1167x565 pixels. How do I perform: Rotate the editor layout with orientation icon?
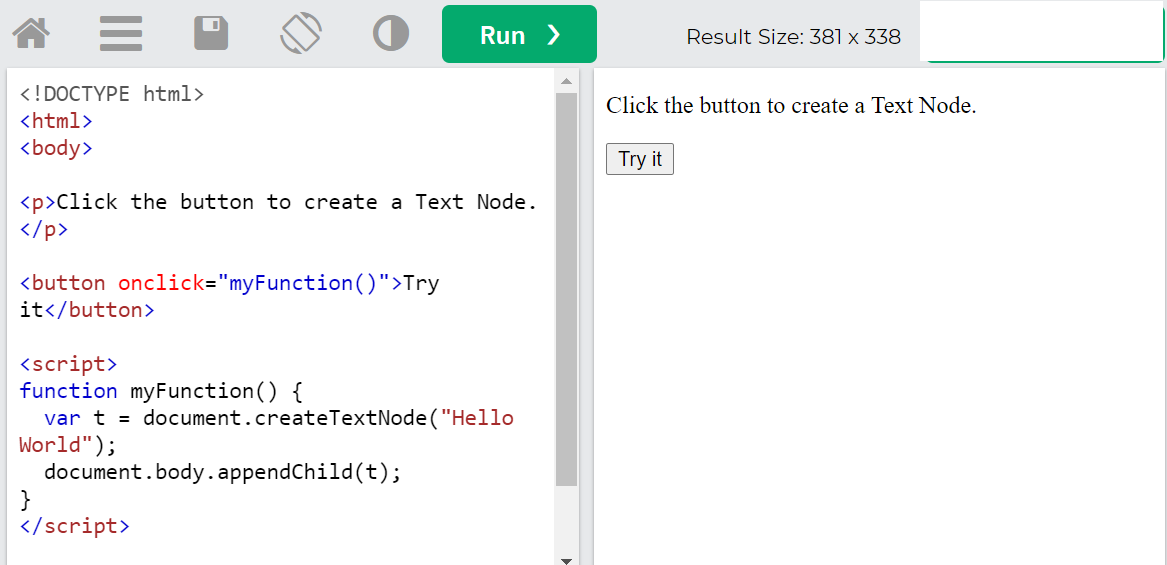pyautogui.click(x=301, y=34)
